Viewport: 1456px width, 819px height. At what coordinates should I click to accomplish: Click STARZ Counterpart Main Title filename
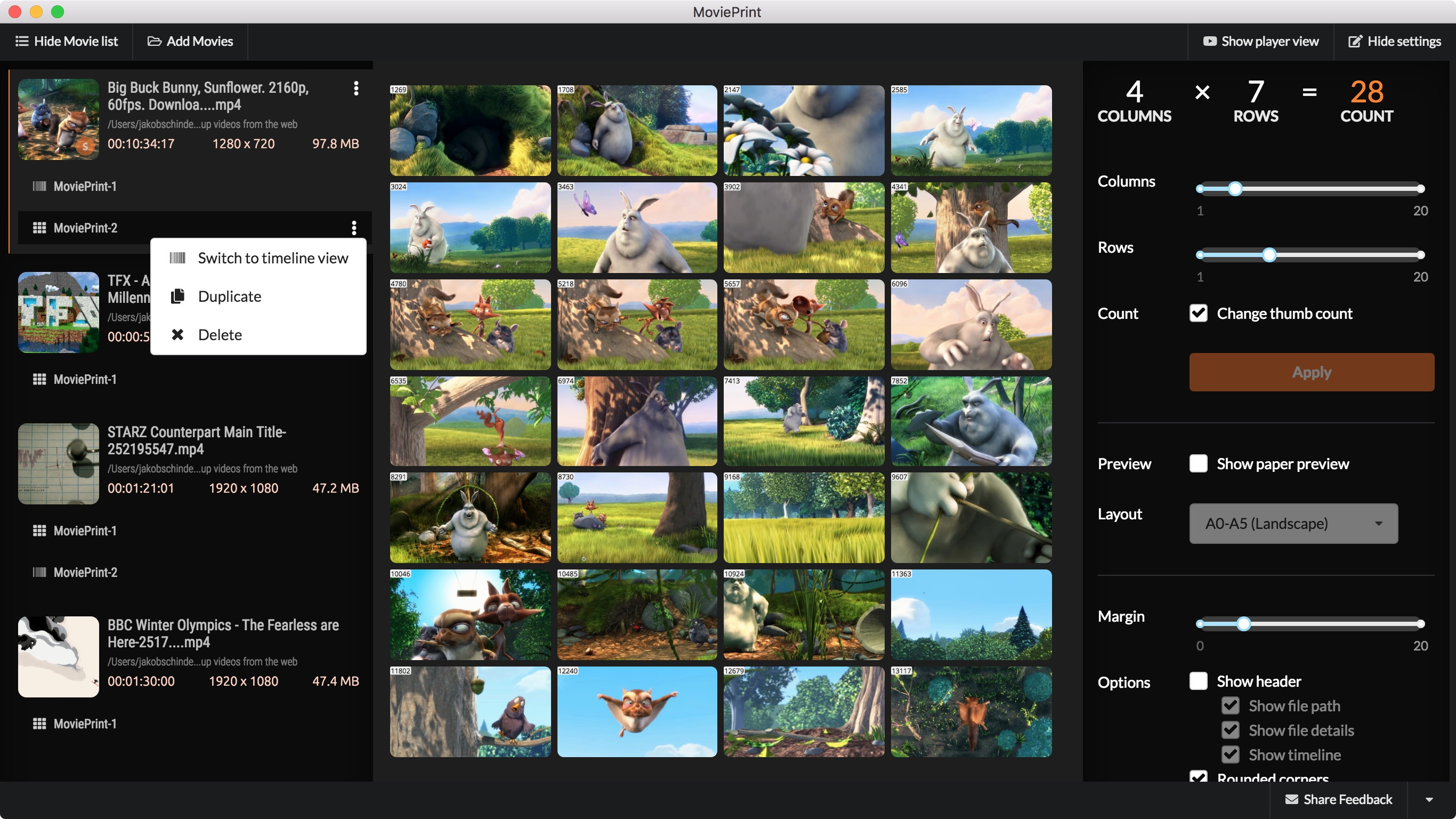click(197, 440)
